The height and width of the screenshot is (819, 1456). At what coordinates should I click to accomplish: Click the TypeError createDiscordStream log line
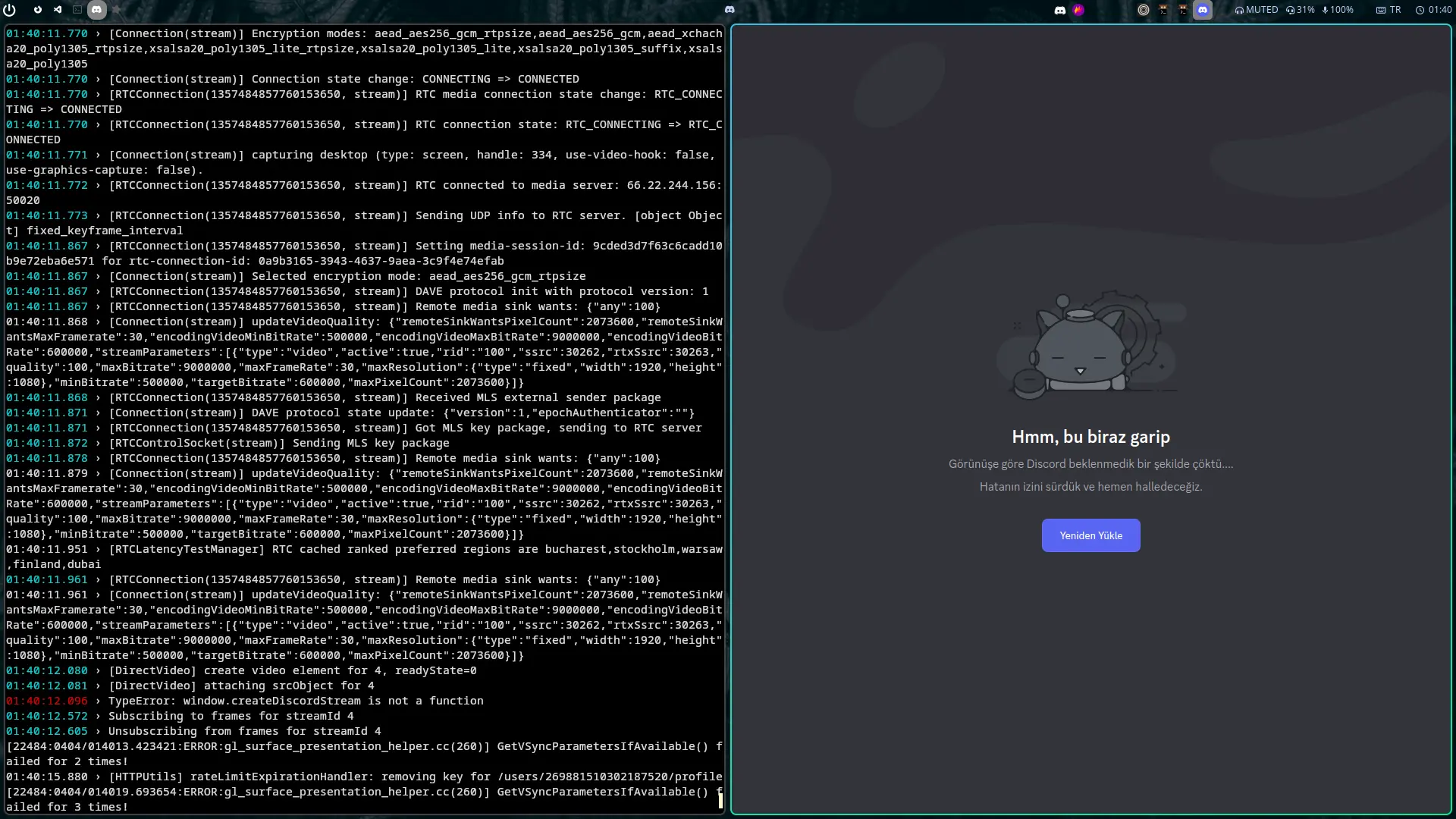pyautogui.click(x=245, y=701)
